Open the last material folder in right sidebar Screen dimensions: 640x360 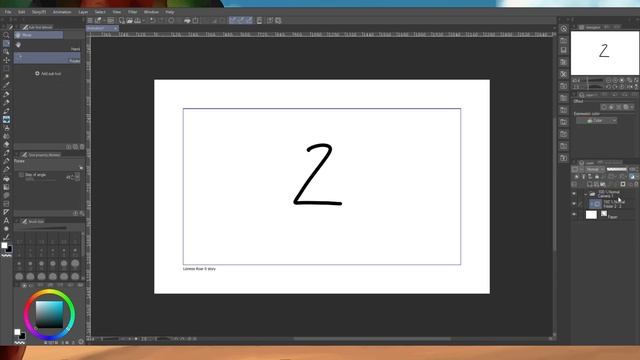[564, 158]
